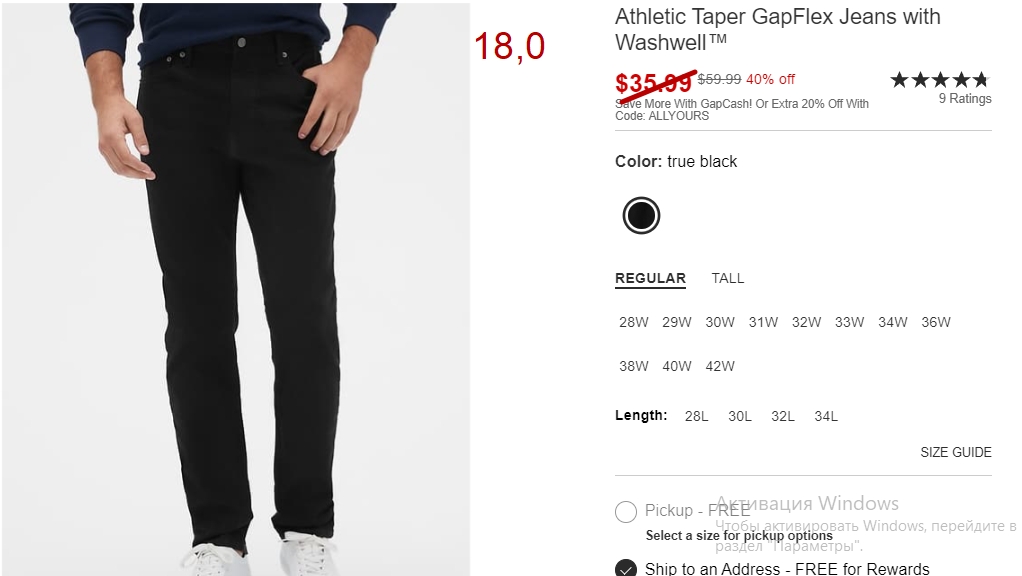Open the 9 Ratings reviews link
The image size is (1022, 576).
pos(965,98)
